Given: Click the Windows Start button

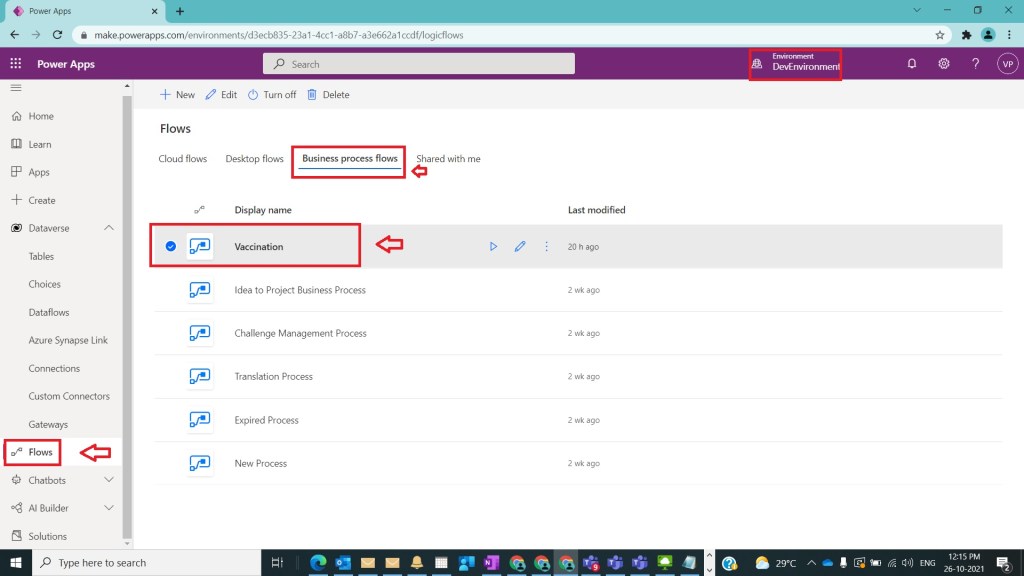Looking at the screenshot, I should pos(16,563).
